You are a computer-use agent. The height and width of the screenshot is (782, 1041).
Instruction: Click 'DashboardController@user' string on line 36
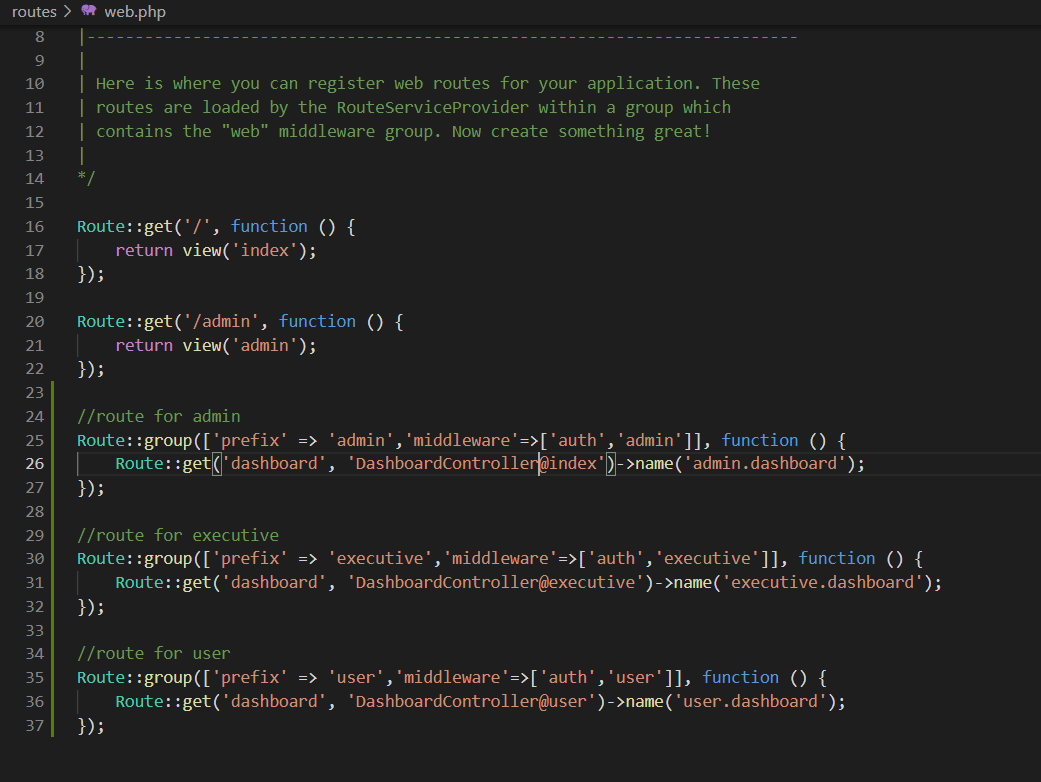471,701
